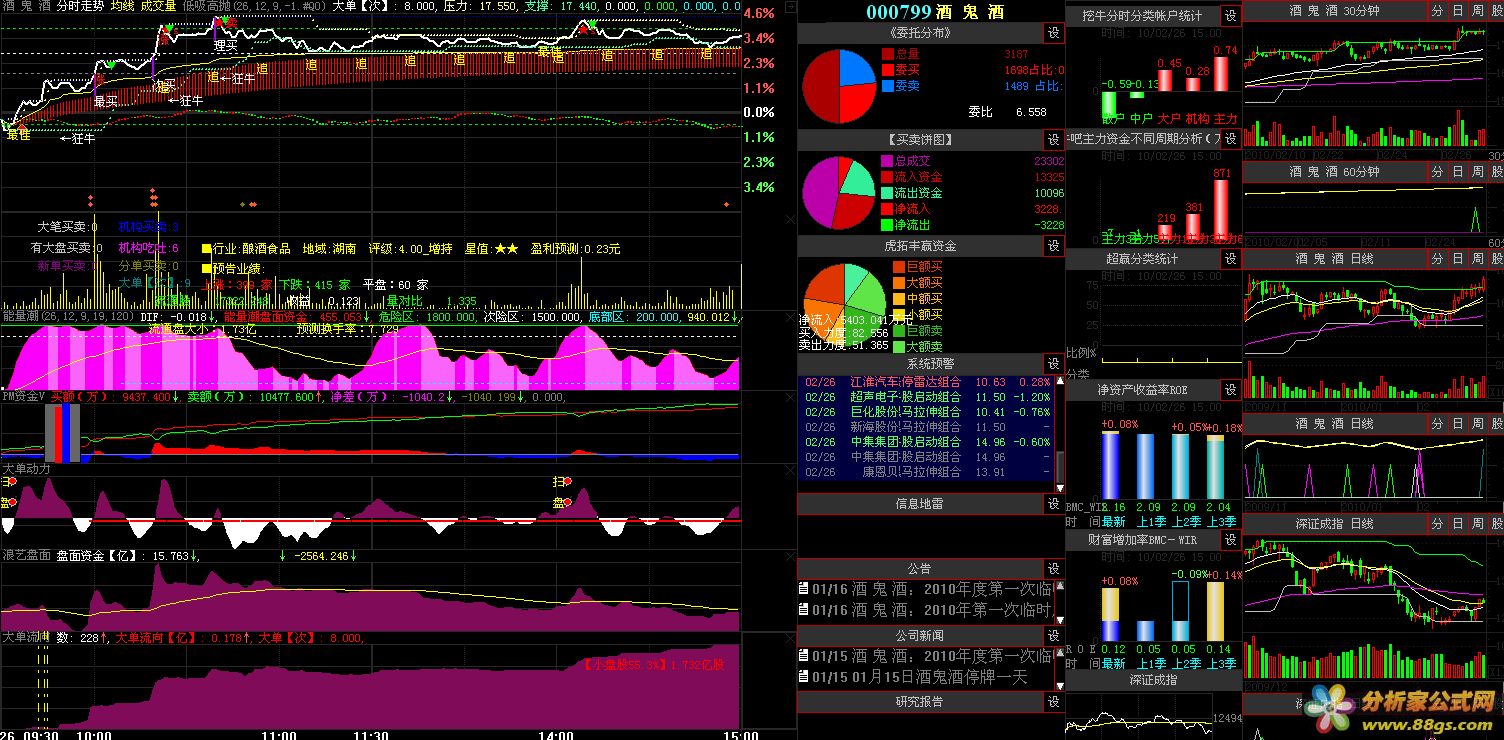The height and width of the screenshot is (740, 1504).
Task: Select 分 tab on 深证成指 日线 chart
Action: [x=1437, y=524]
